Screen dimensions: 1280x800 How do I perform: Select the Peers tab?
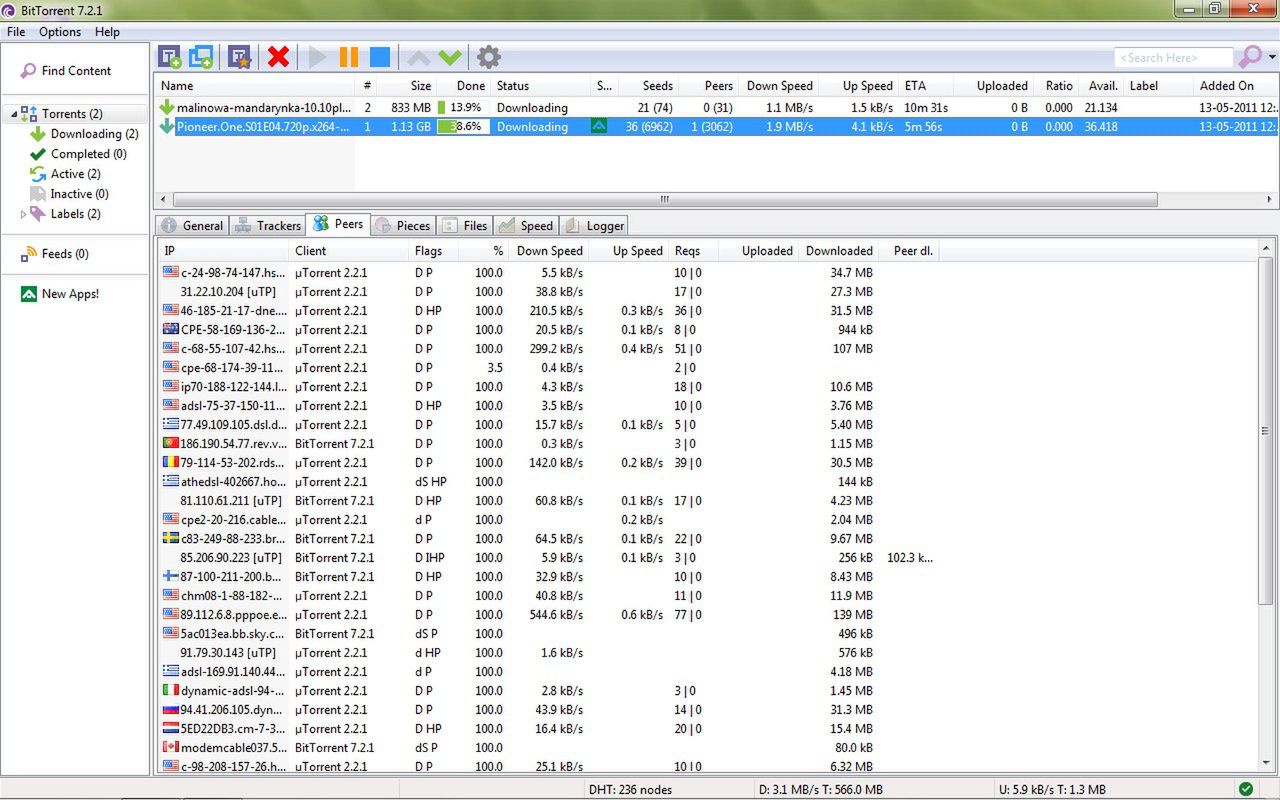[x=338, y=224]
